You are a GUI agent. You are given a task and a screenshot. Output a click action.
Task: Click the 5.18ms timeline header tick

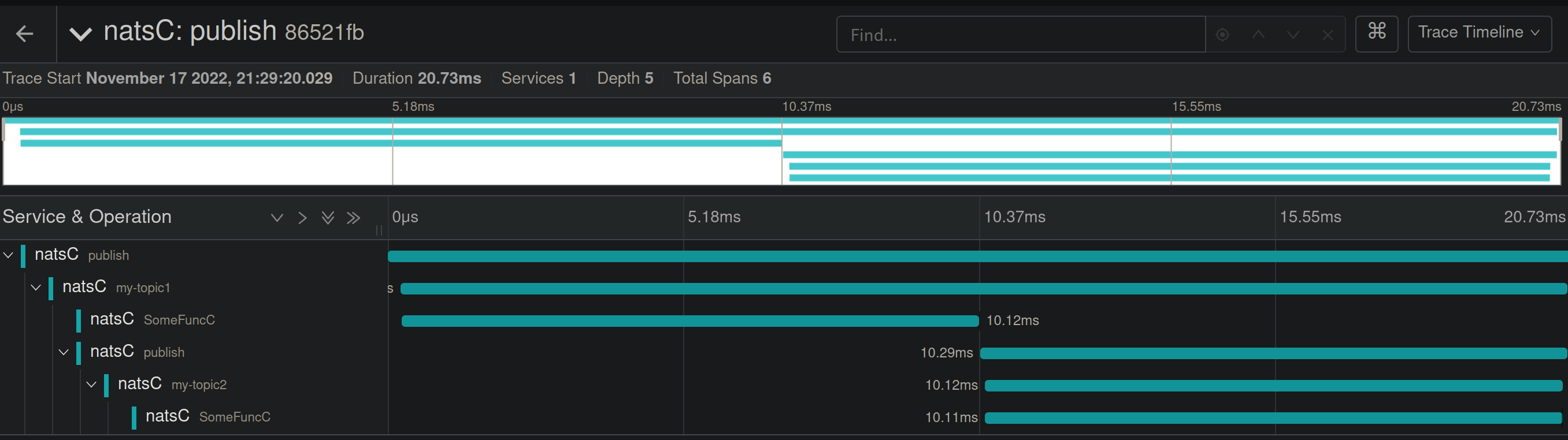[x=714, y=217]
